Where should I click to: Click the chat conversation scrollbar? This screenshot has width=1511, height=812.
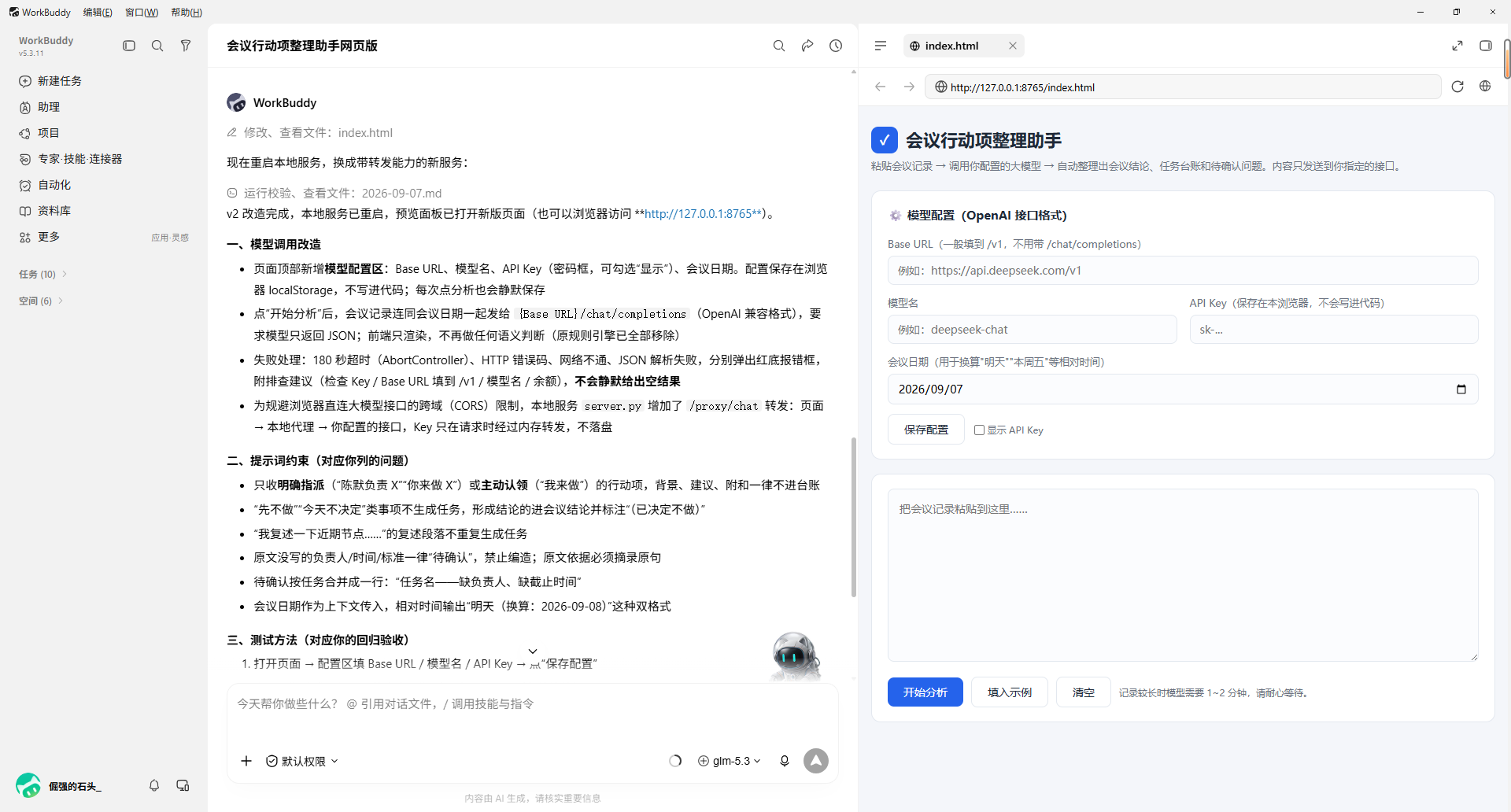click(x=853, y=517)
